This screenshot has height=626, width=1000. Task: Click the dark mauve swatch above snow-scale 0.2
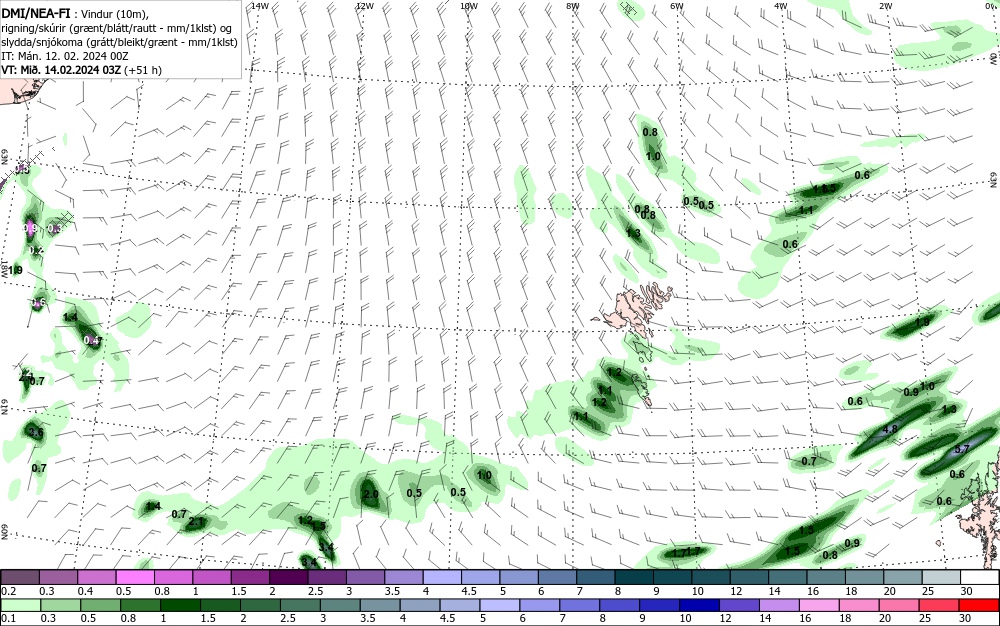[x=20, y=578]
